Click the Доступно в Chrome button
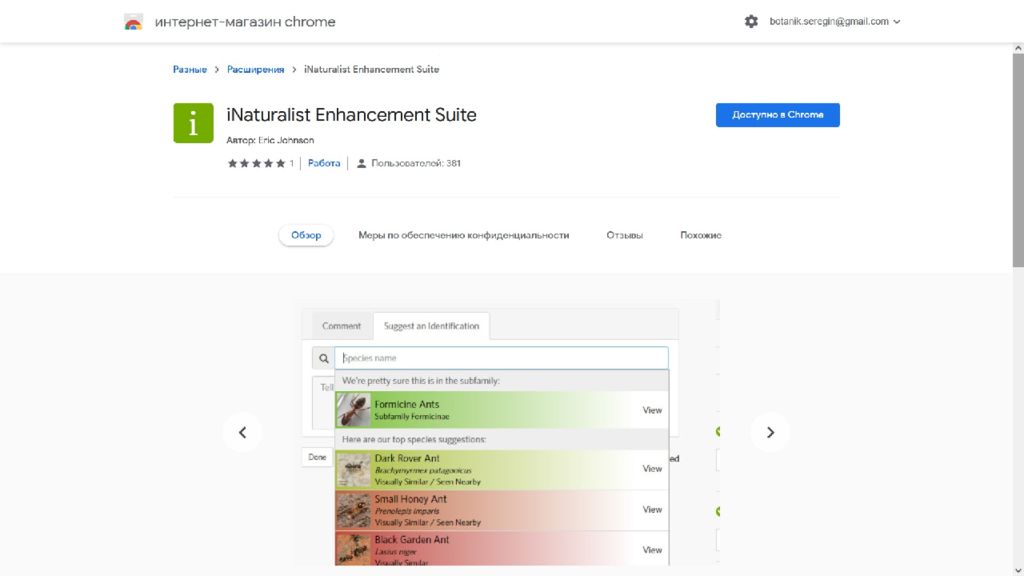This screenshot has width=1024, height=576. pos(778,115)
